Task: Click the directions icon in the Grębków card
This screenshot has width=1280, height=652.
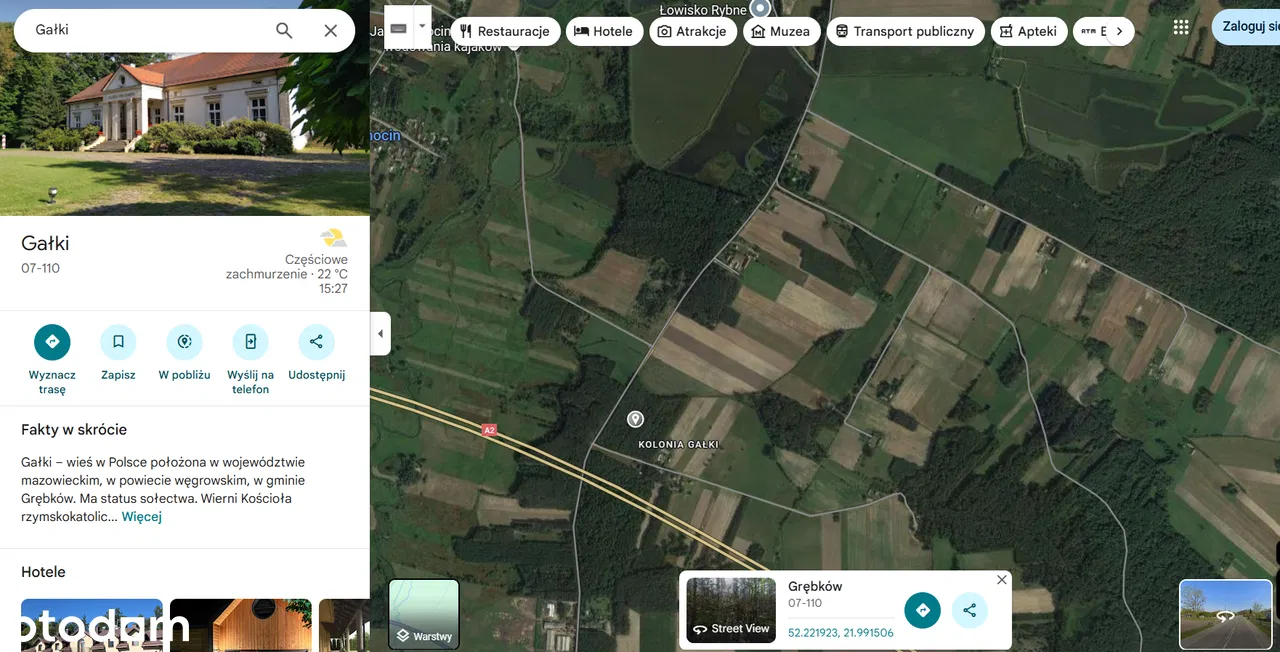Action: tap(922, 610)
